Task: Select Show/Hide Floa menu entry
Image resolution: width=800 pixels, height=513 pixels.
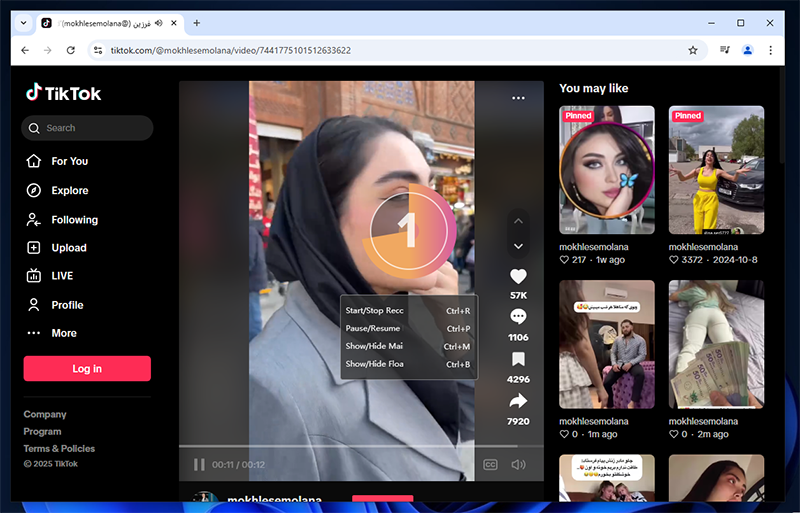Action: [x=408, y=364]
